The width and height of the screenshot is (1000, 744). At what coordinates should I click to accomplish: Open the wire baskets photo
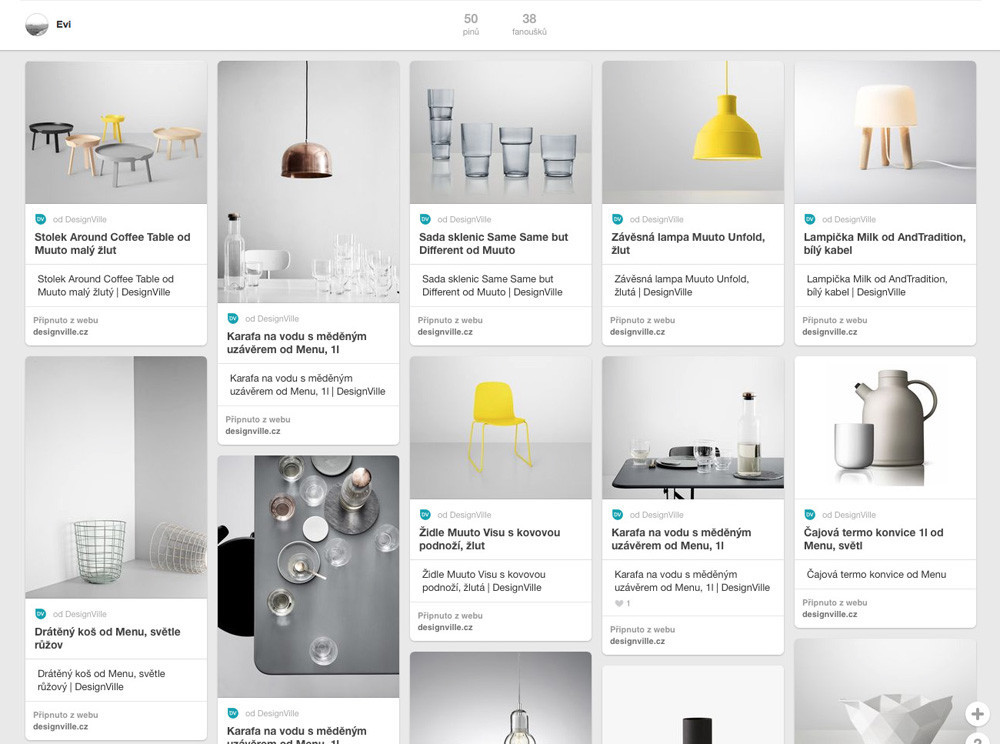click(x=116, y=478)
